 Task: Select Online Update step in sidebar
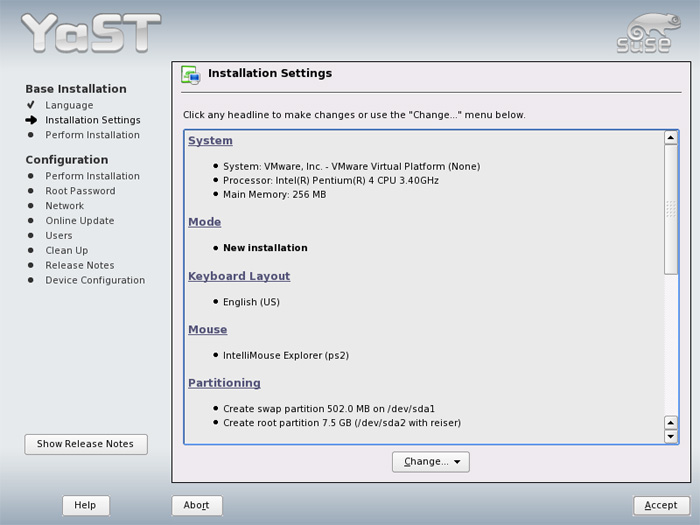pyautogui.click(x=80, y=221)
